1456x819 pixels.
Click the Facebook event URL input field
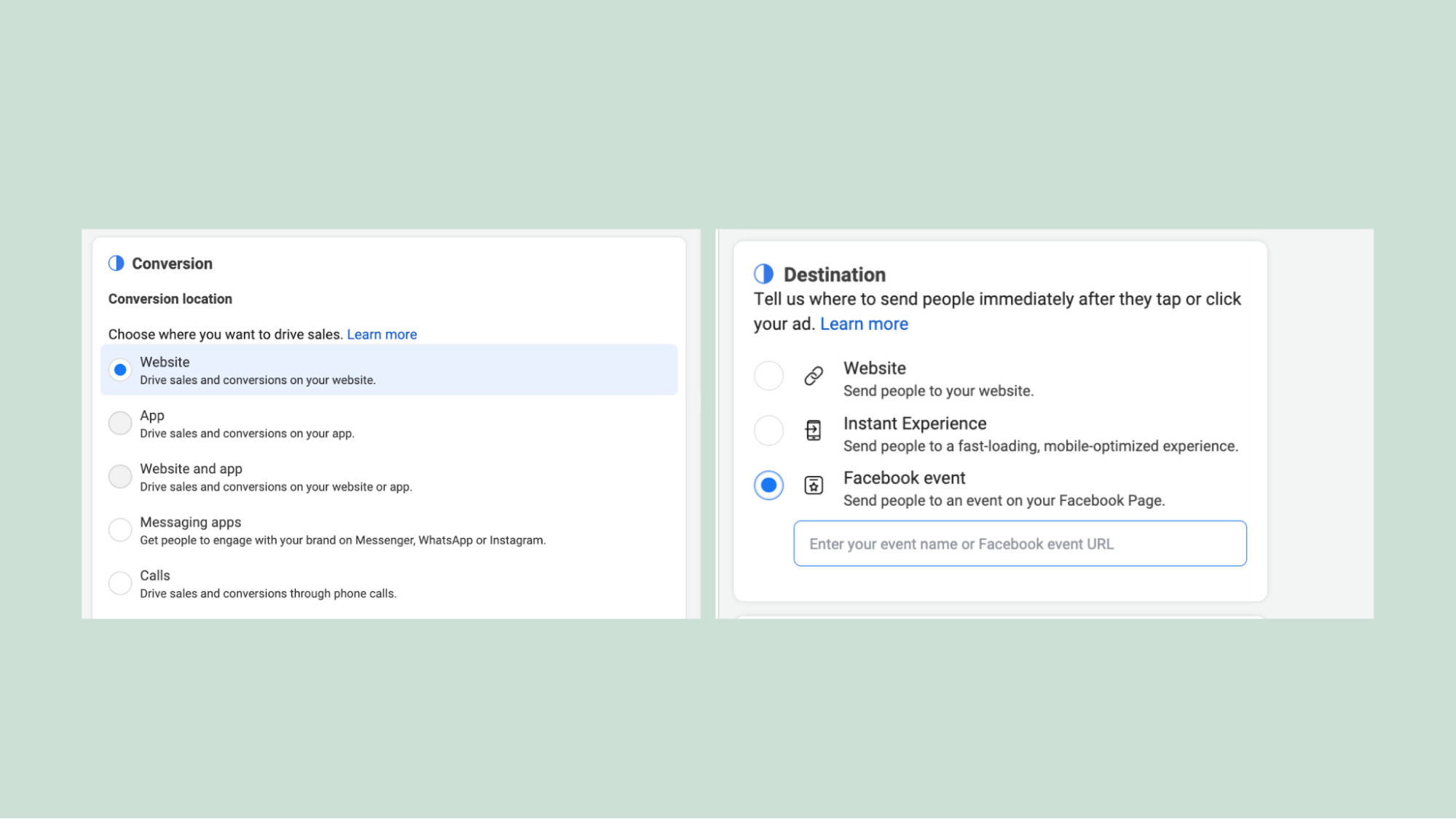pos(1019,543)
